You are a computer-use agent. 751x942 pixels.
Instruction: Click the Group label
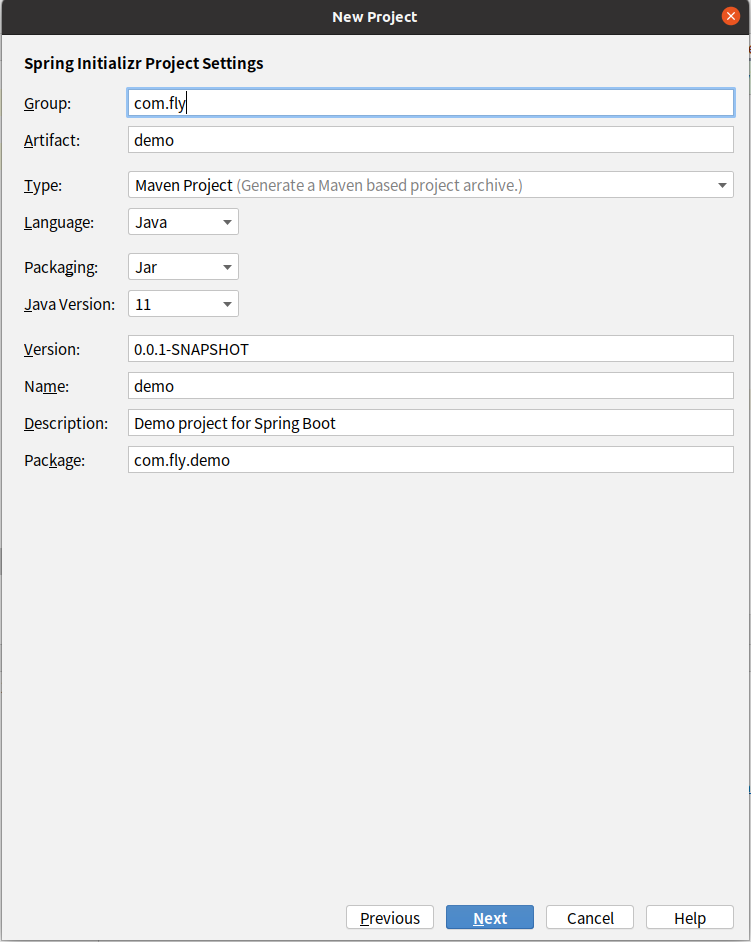47,103
